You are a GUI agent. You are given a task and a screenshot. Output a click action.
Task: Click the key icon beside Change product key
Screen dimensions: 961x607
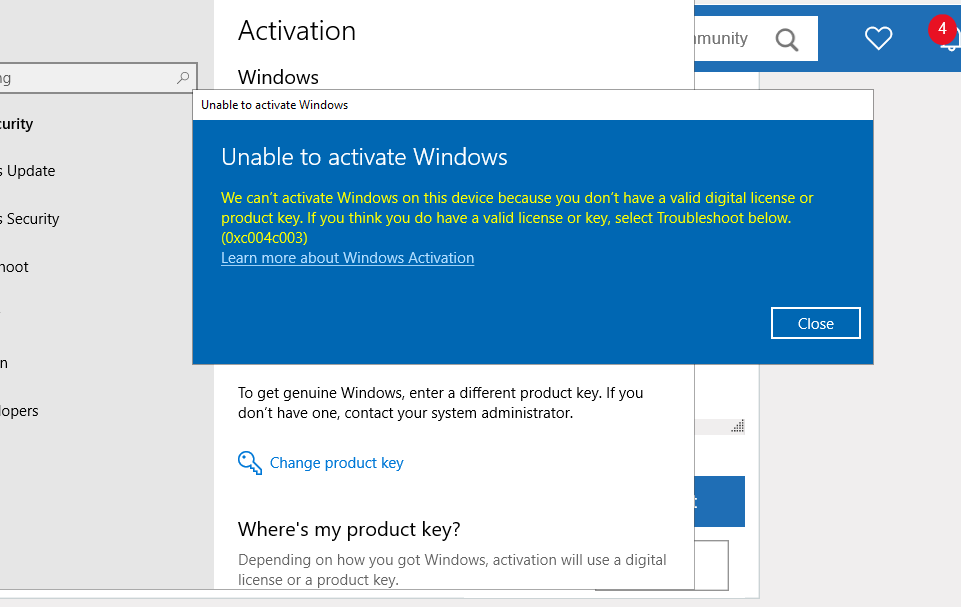pos(249,463)
